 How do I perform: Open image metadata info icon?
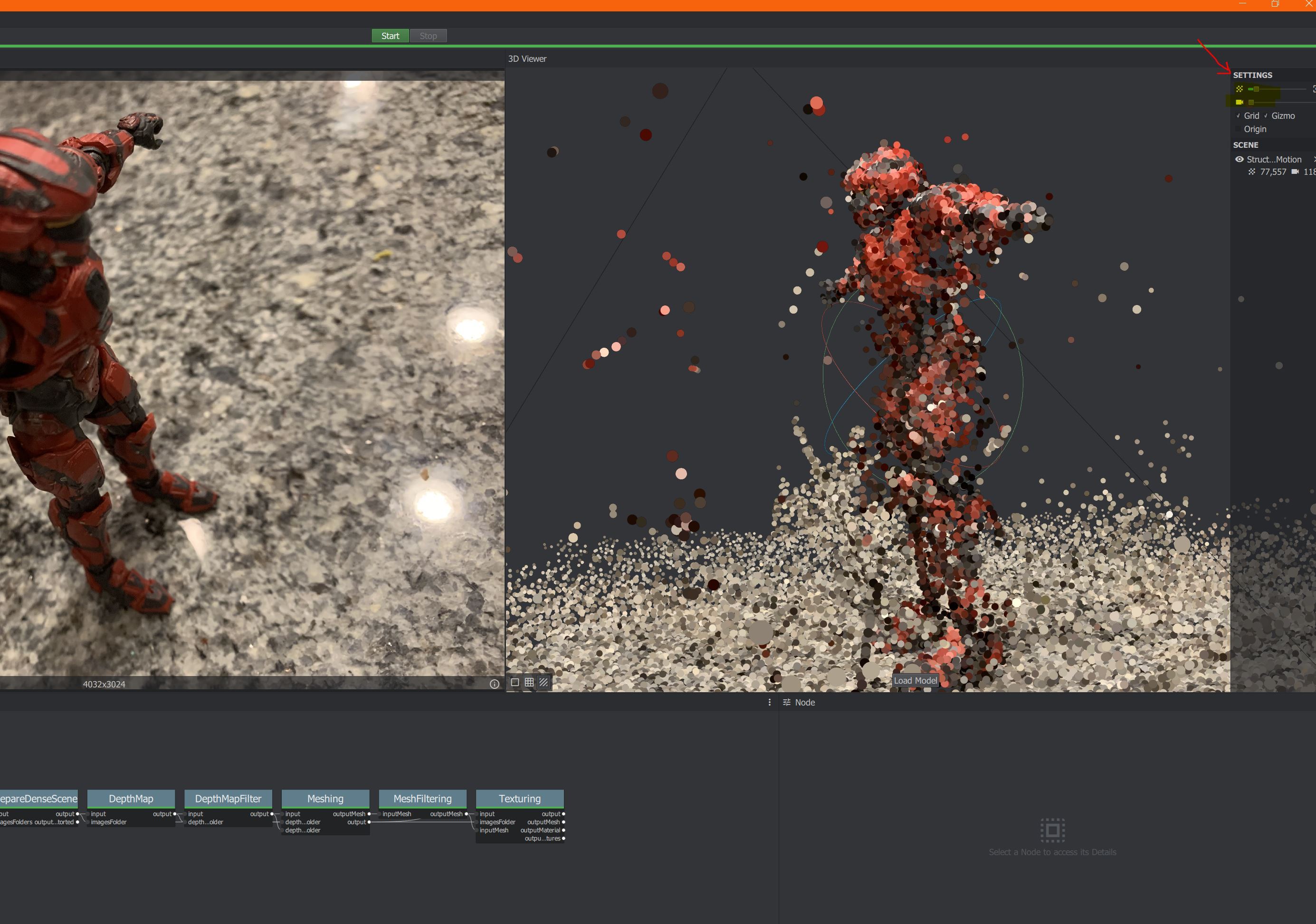494,684
